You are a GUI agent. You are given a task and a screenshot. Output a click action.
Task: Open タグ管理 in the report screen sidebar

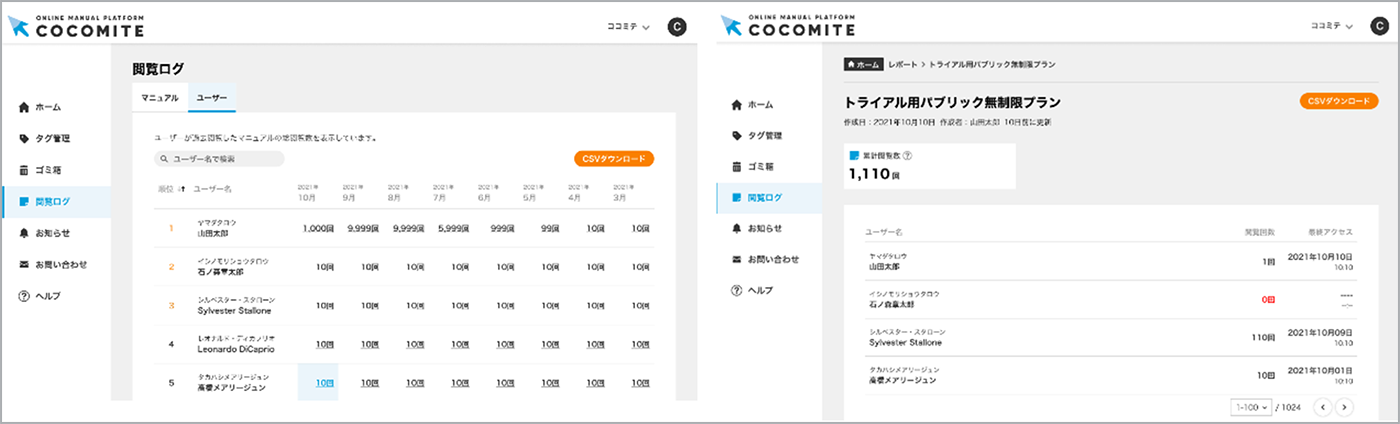[765, 135]
